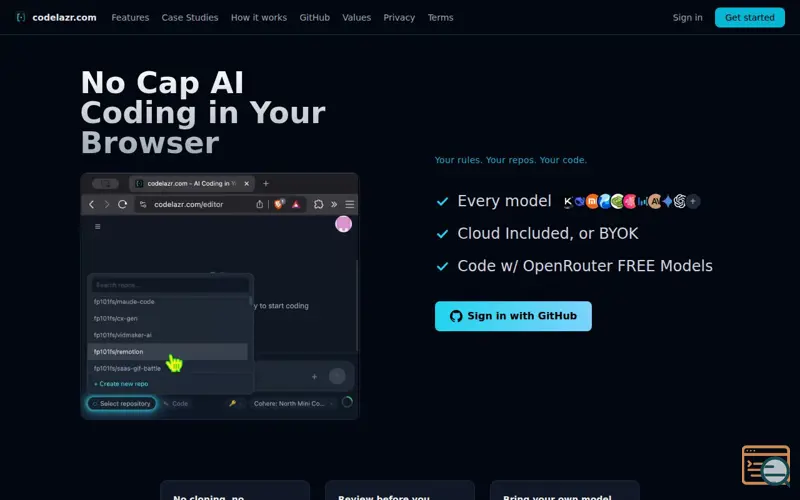The height and width of the screenshot is (500, 800).
Task: Click the 'No Cap AI Coding' headline
Action: (203, 112)
